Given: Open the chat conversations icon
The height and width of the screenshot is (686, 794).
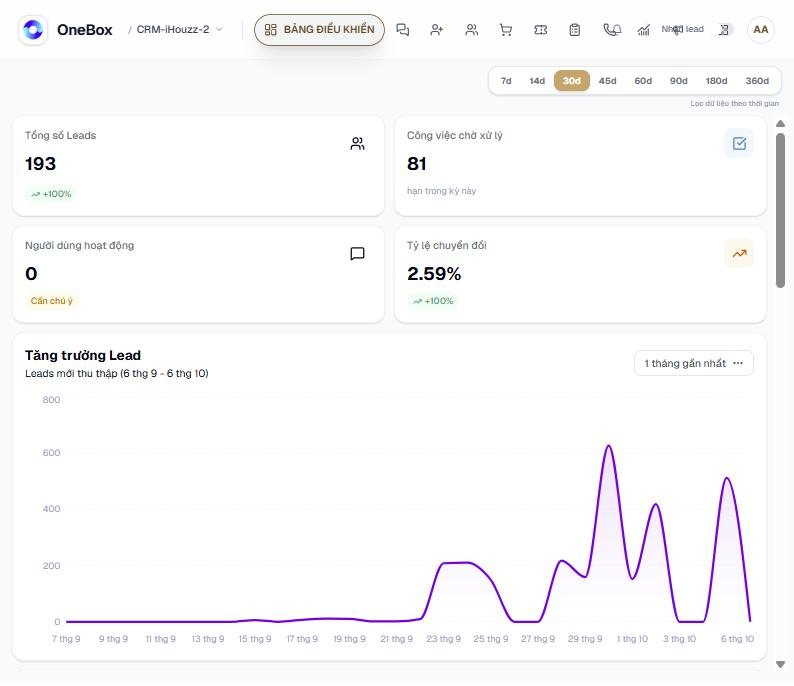Looking at the screenshot, I should pos(403,30).
